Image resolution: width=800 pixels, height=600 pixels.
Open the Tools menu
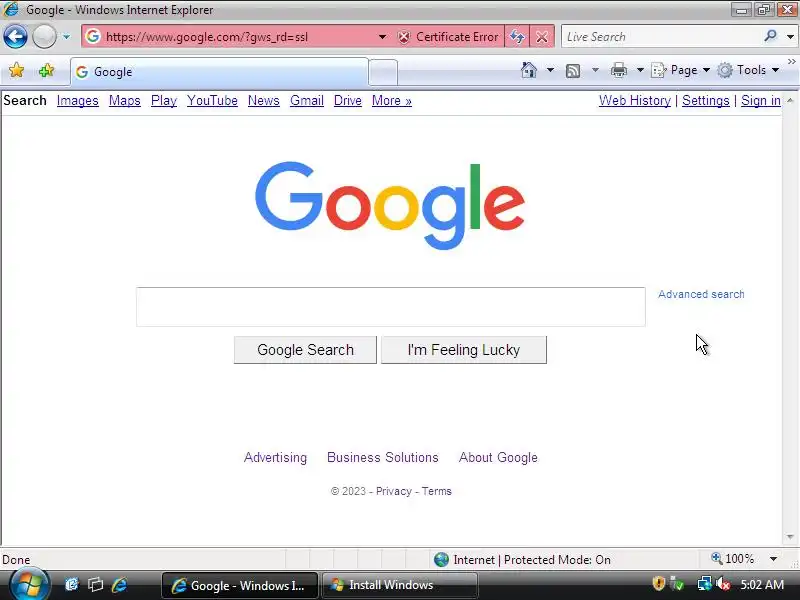748,70
